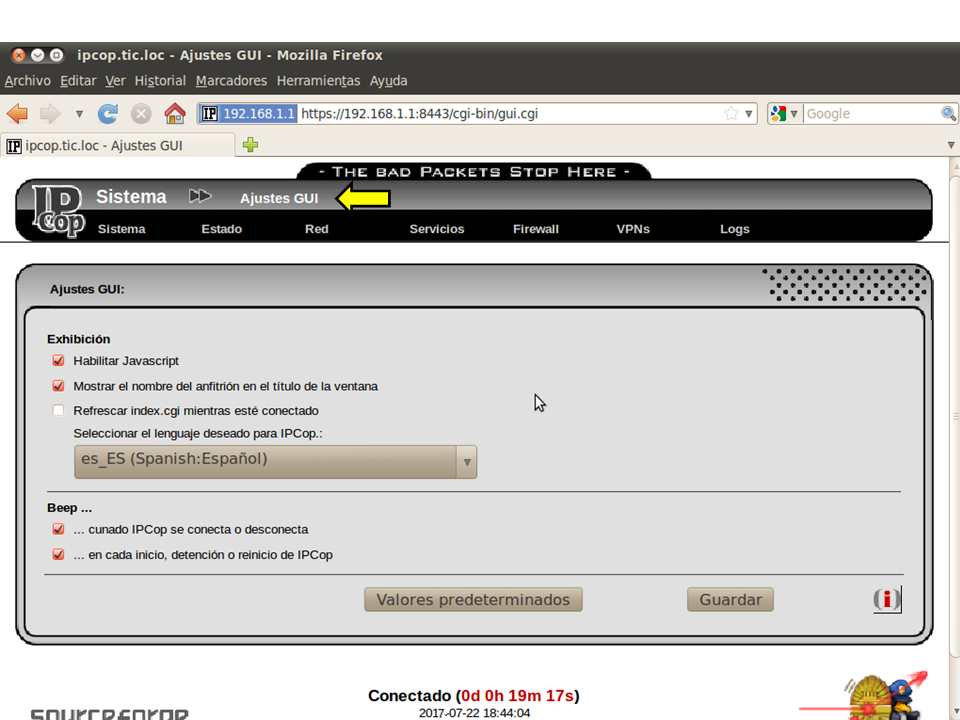Enable Refrescar index.cgi mientras esté conectado
960x720 pixels.
pos(58,411)
